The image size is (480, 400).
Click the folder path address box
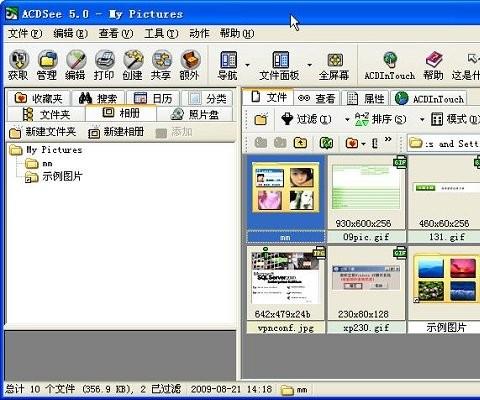click(444, 143)
